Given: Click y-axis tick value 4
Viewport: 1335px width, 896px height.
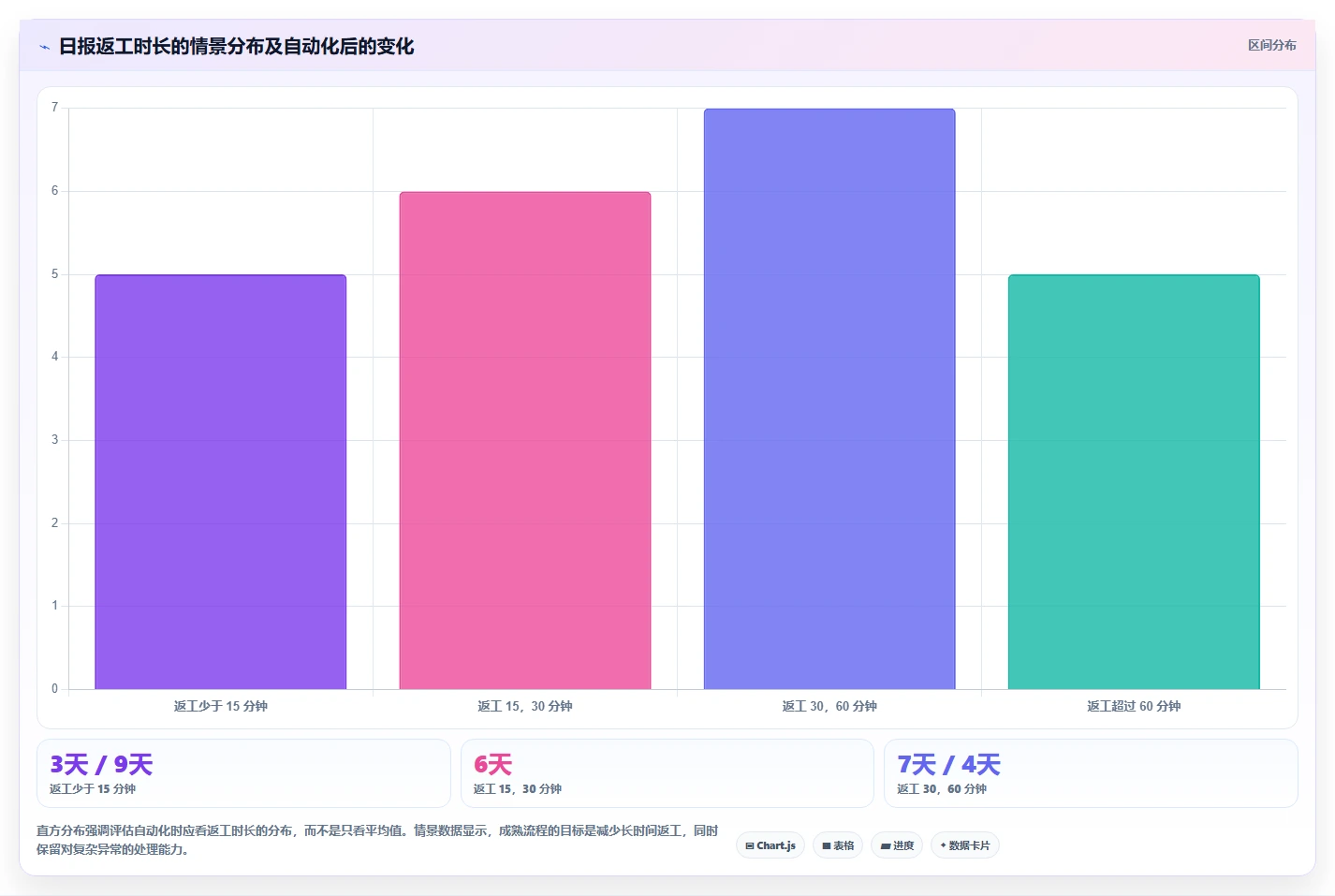Looking at the screenshot, I should (x=54, y=357).
